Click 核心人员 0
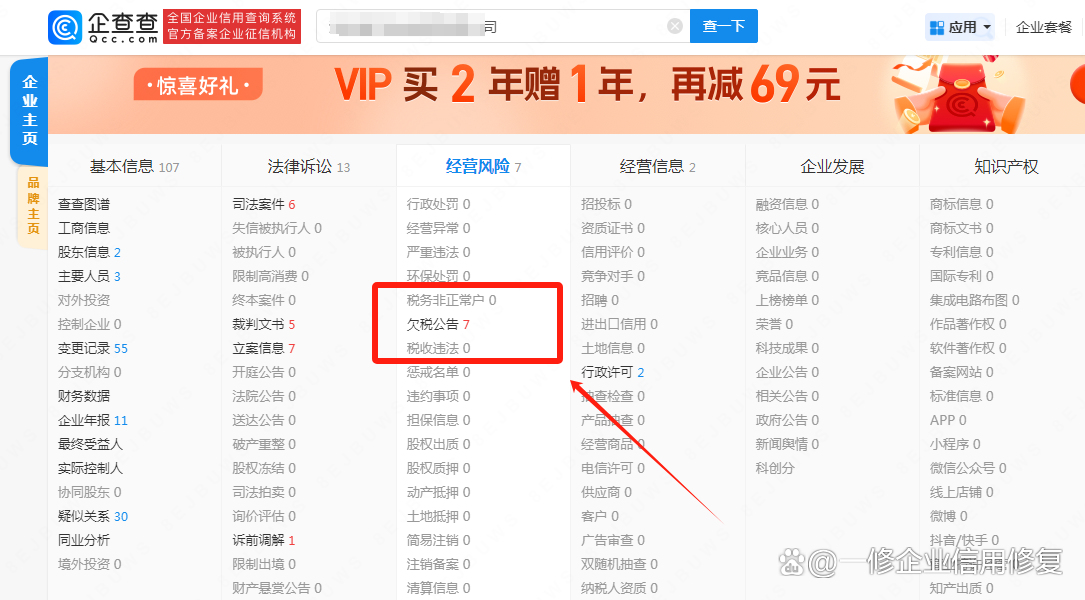This screenshot has width=1085, height=600. (x=787, y=228)
